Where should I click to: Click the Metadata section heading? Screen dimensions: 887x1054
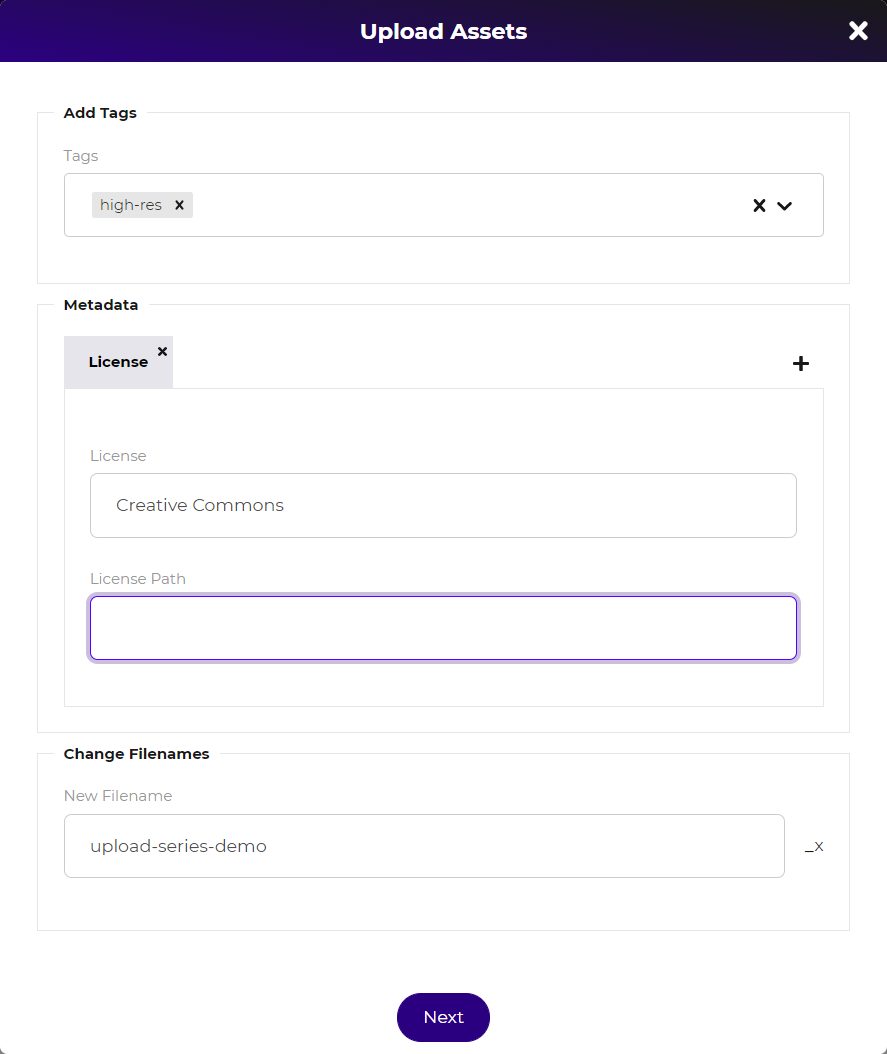tap(101, 305)
